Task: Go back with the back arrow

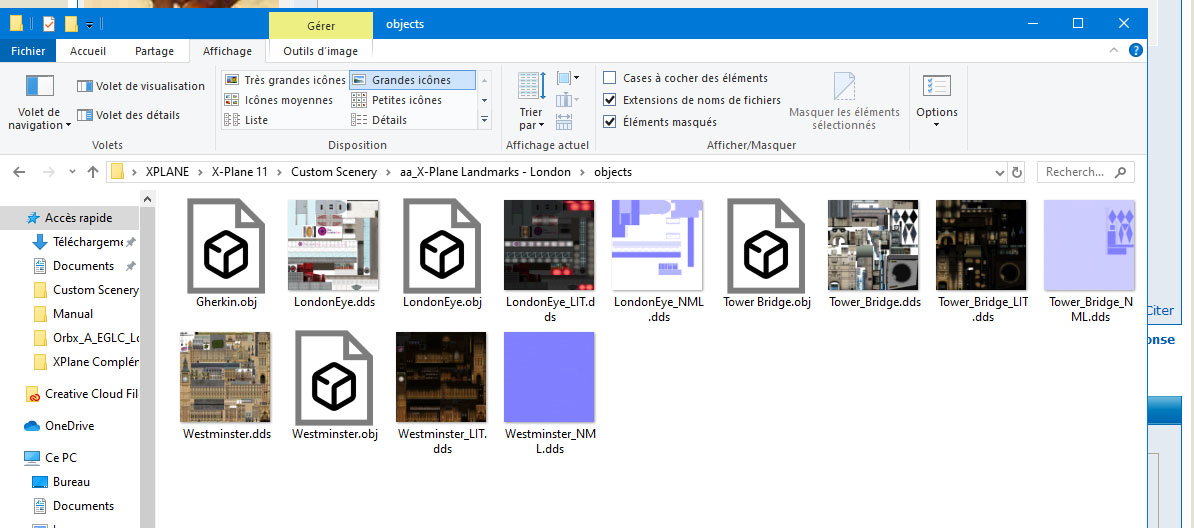Action: (x=20, y=172)
